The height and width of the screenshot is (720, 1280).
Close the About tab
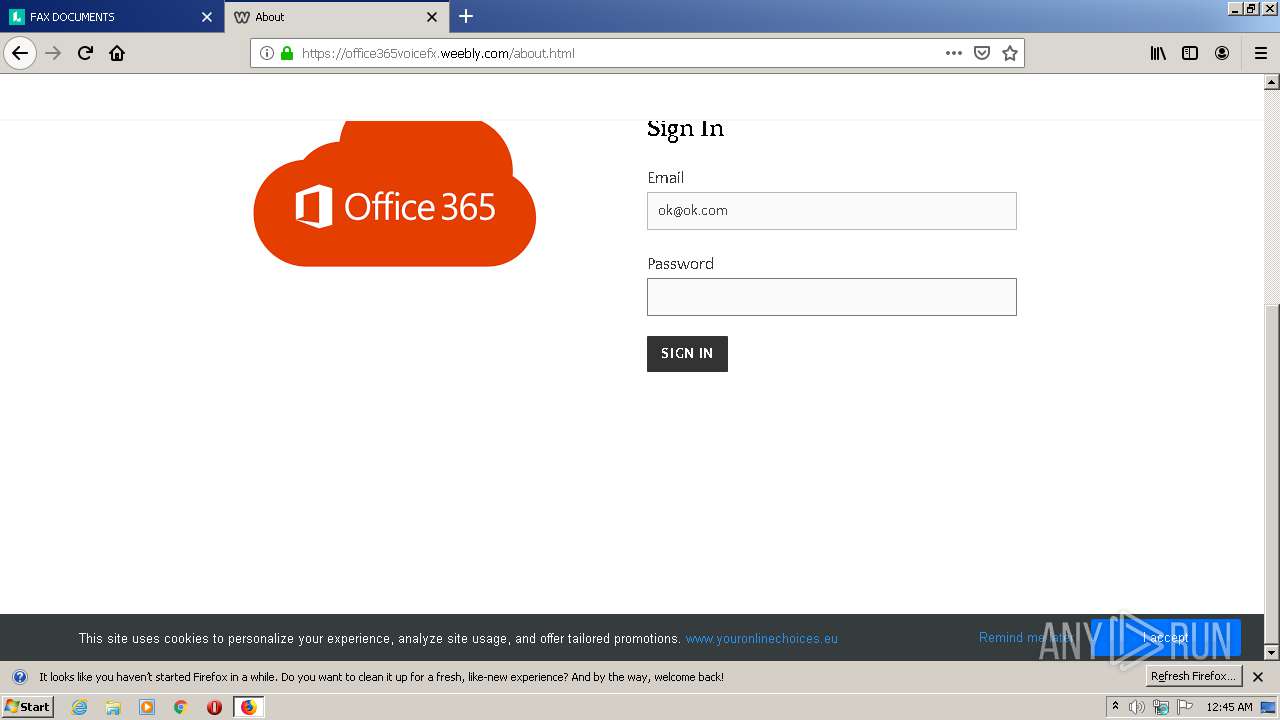point(432,17)
